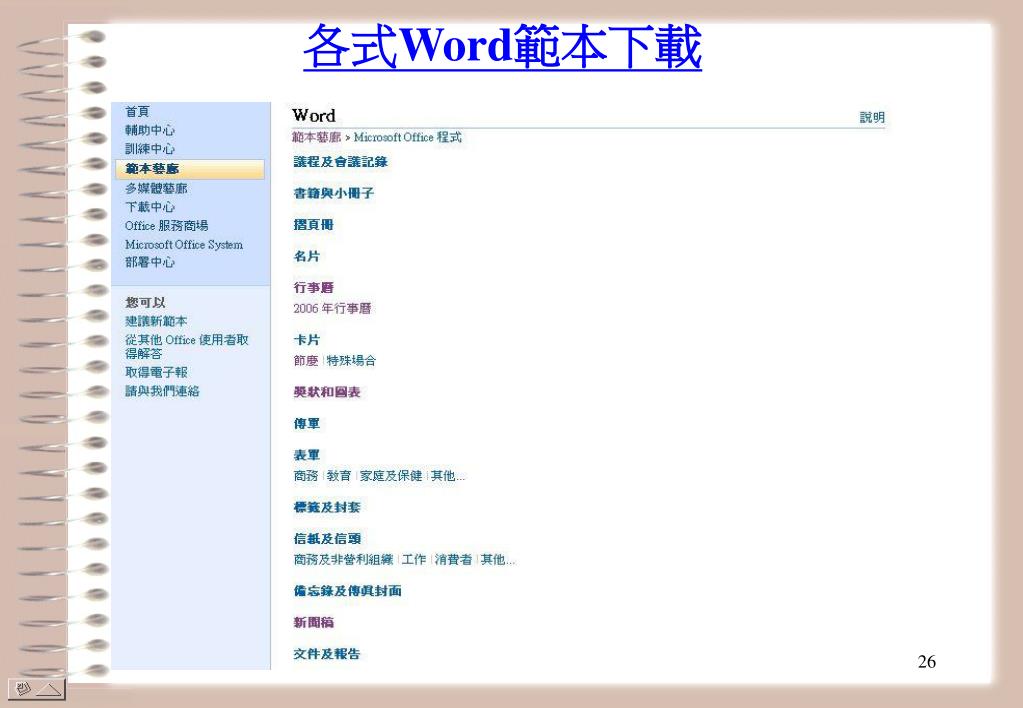Open 其他... under 信紙及信頭
The image size is (1023, 708).
click(498, 559)
